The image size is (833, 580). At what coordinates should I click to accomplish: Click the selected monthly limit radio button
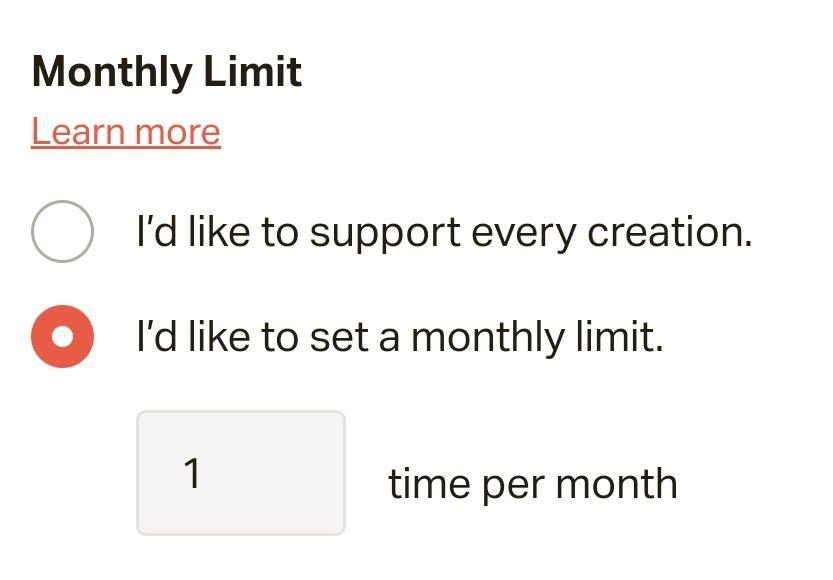(63, 337)
